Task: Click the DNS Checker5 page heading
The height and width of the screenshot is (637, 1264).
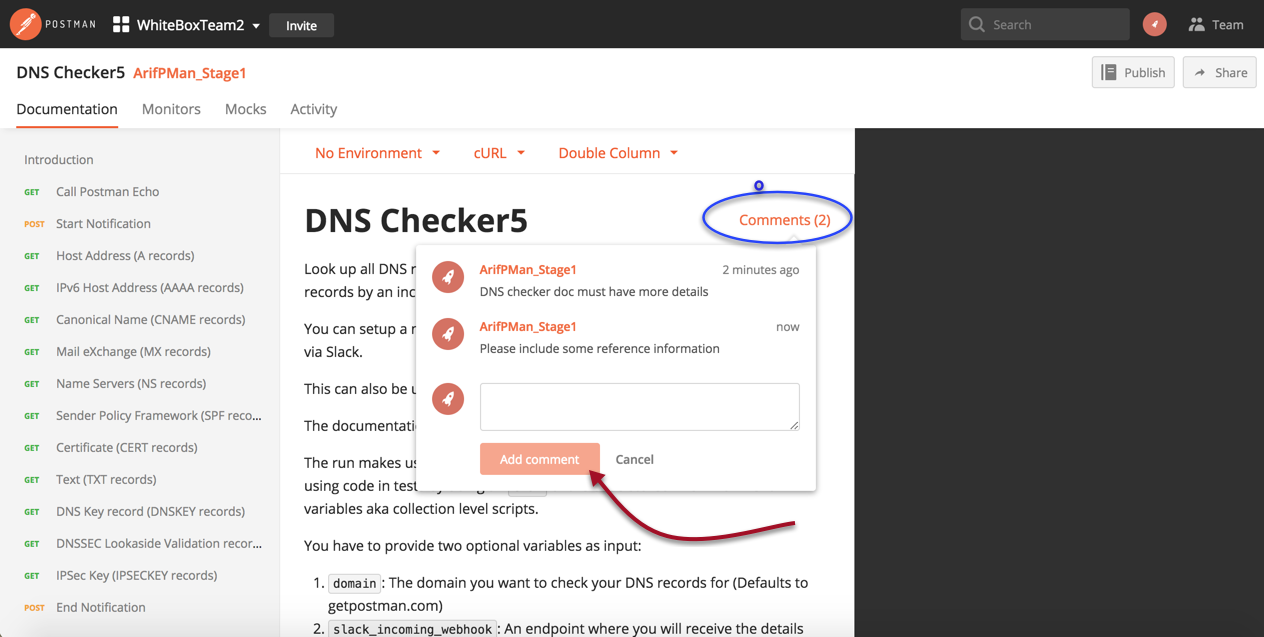Action: (x=416, y=220)
